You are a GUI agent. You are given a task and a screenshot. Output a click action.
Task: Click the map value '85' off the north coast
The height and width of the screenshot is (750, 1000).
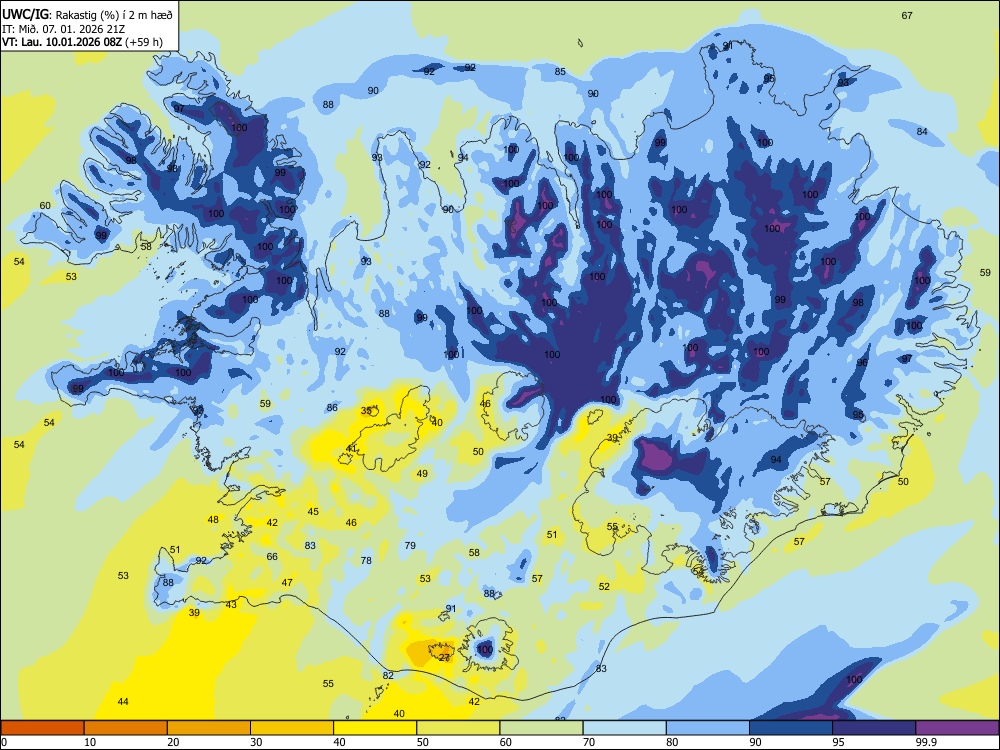click(560, 71)
